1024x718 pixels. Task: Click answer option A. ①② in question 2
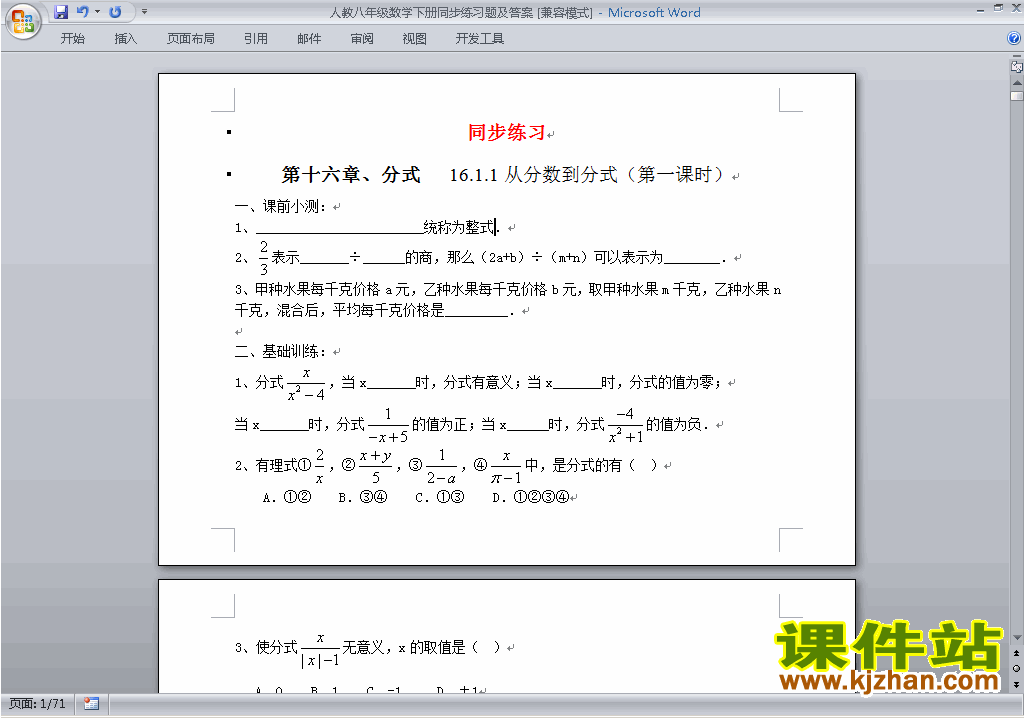pos(287,497)
